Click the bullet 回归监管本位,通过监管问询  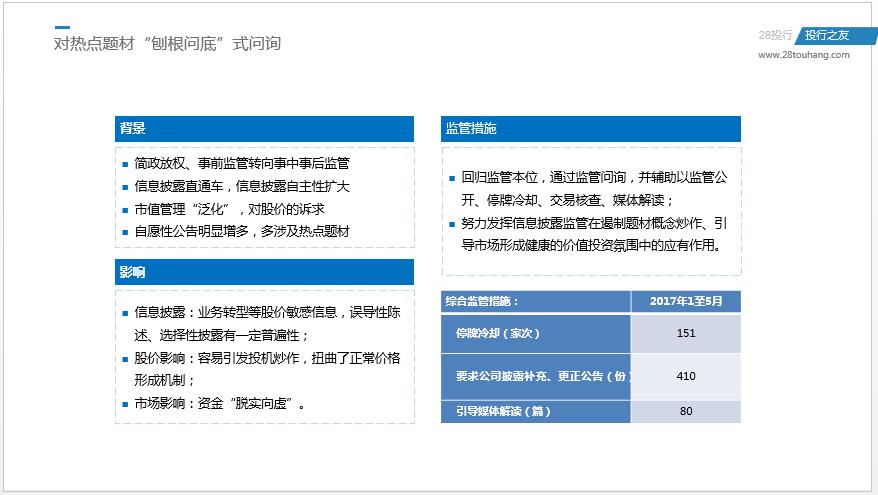tap(544, 178)
